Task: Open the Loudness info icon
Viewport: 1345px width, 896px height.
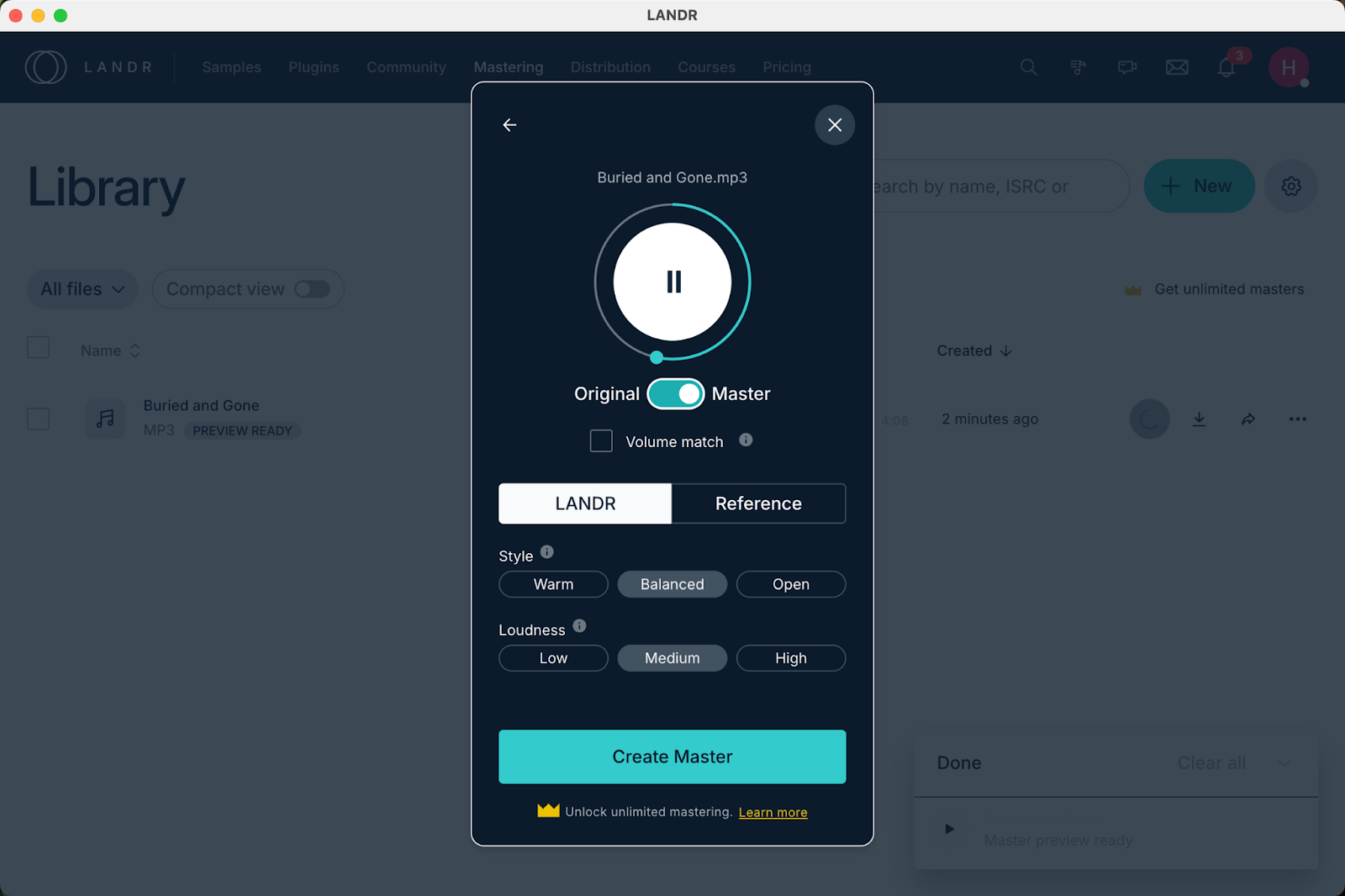Action: [x=579, y=626]
